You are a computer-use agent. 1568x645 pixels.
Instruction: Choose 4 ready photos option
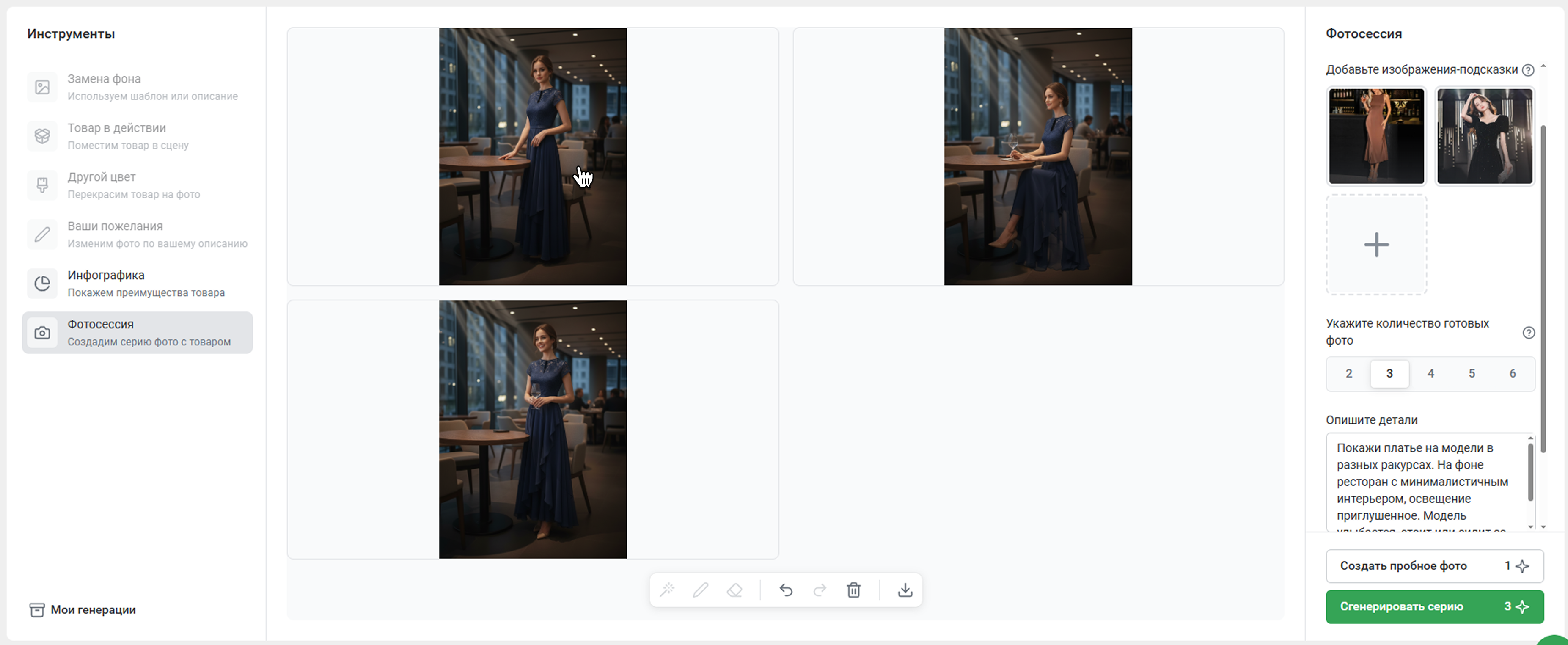coord(1430,373)
